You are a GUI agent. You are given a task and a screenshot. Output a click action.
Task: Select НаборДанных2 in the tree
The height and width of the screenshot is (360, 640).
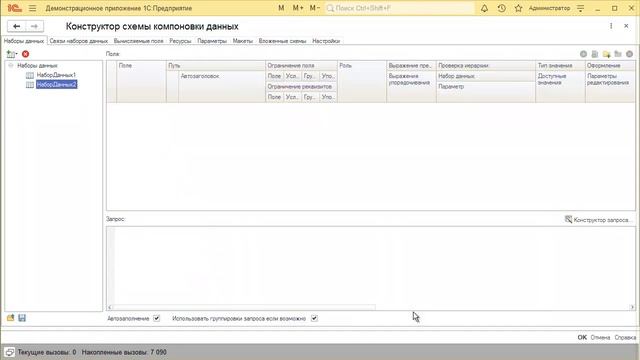56,84
